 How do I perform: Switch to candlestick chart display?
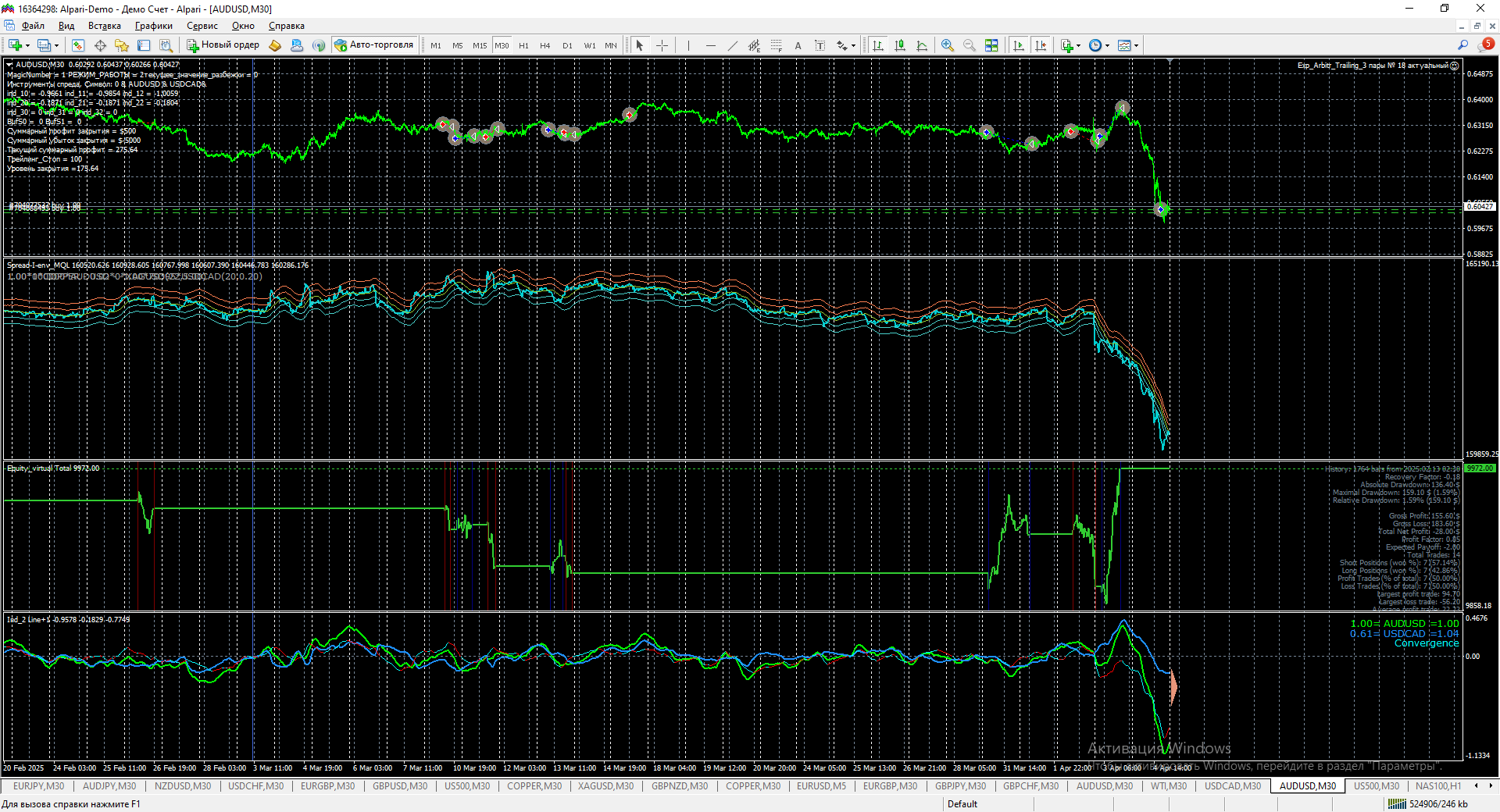point(900,45)
